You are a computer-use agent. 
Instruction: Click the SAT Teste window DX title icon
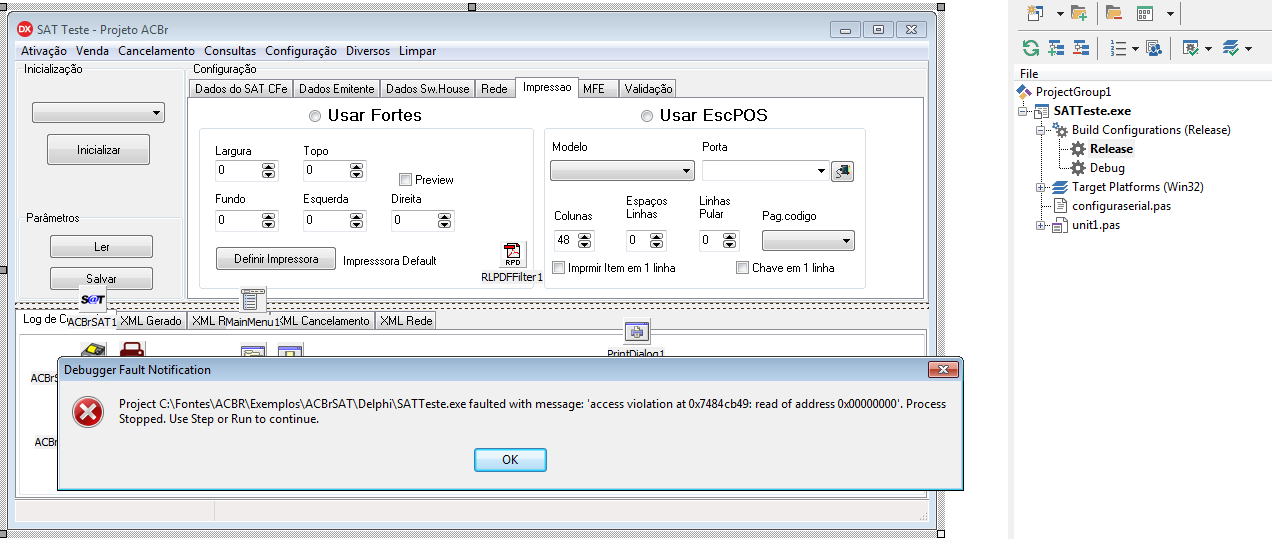tap(25, 29)
